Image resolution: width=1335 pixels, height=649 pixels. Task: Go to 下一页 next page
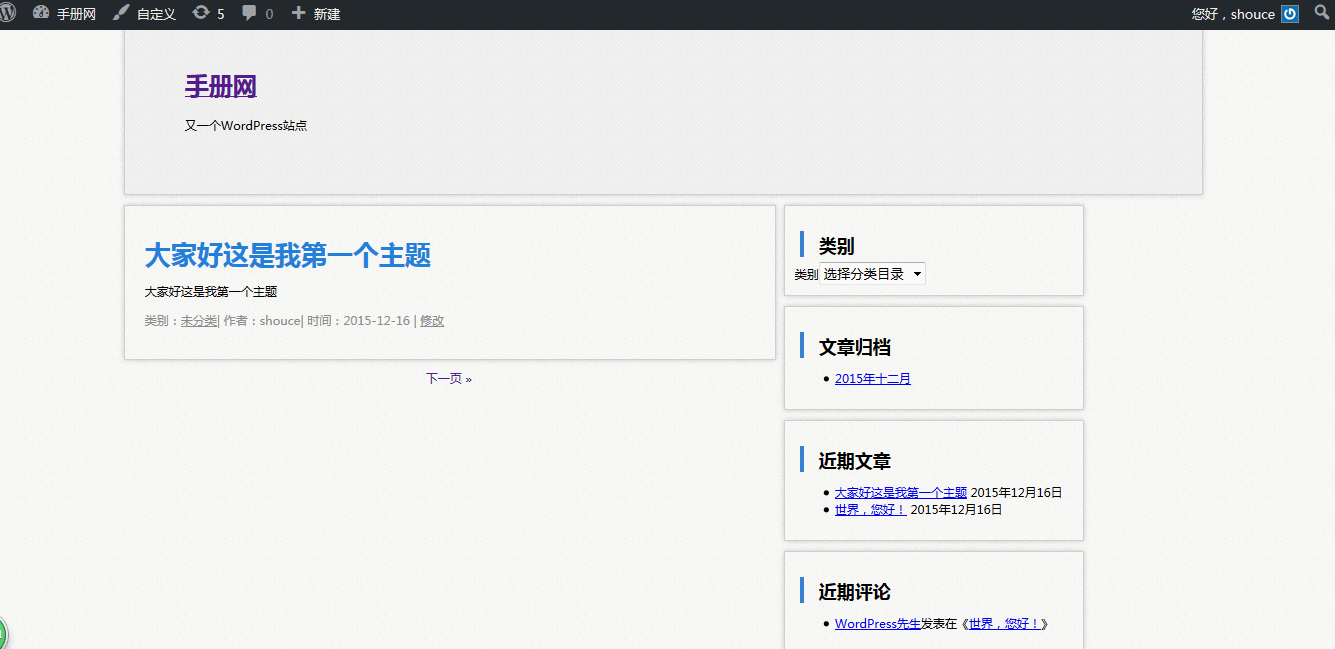pos(448,379)
